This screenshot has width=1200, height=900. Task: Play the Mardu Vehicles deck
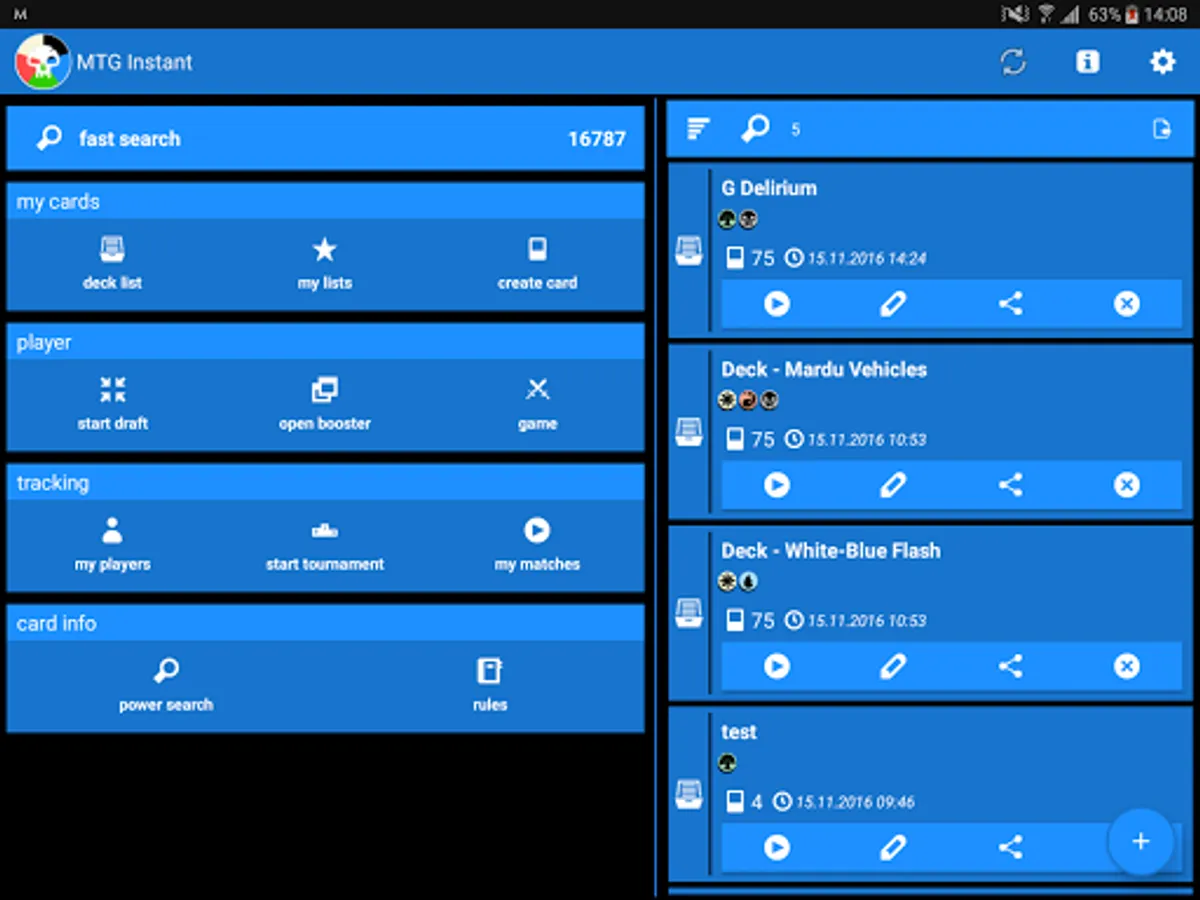777,485
